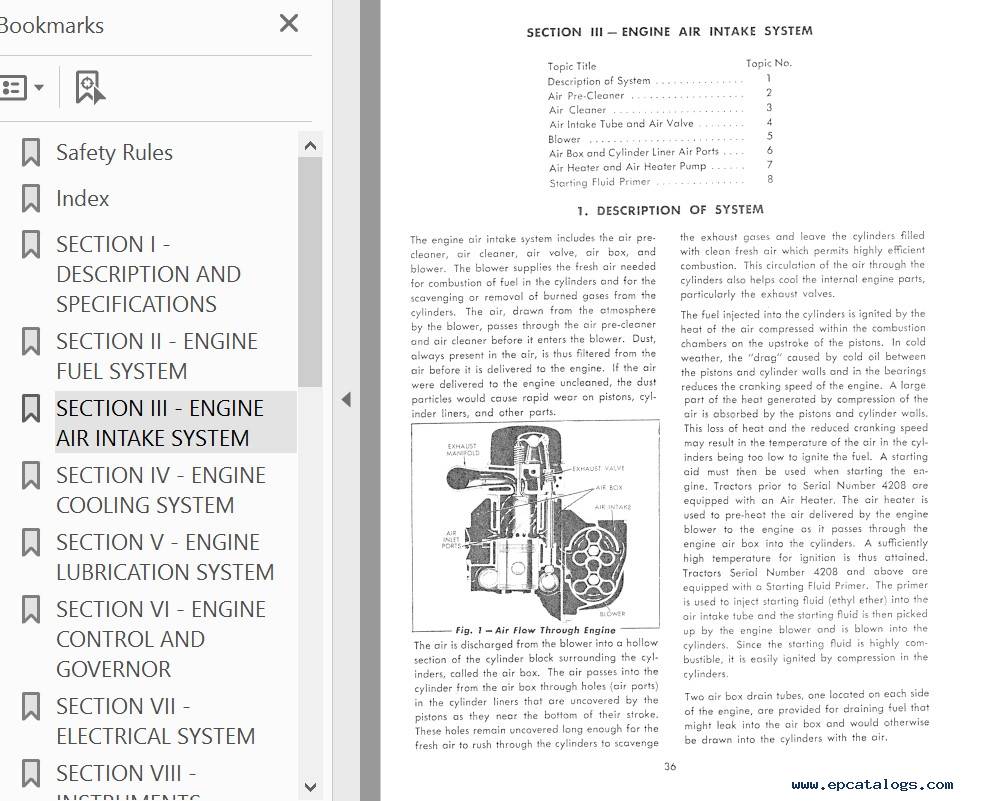Click the 'EXHAUST VALVE' label in the diagram
The image size is (1004, 801).
598,468
